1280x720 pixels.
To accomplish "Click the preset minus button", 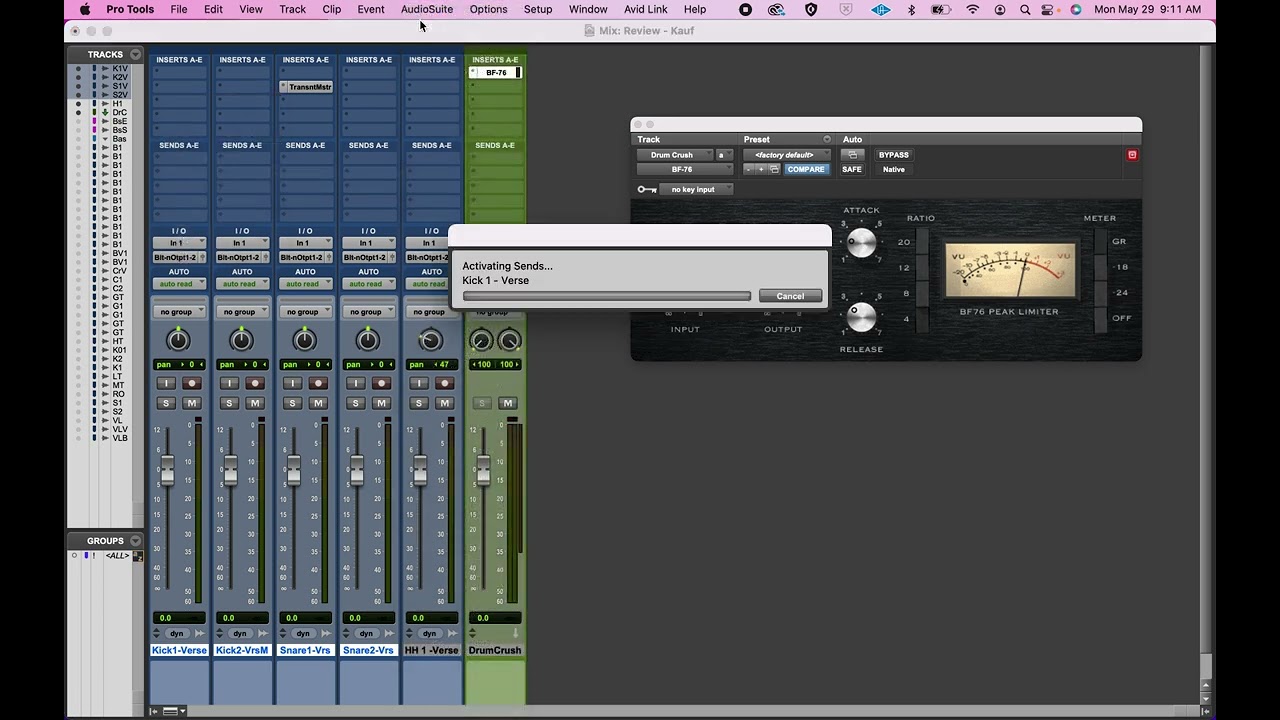I will point(748,169).
